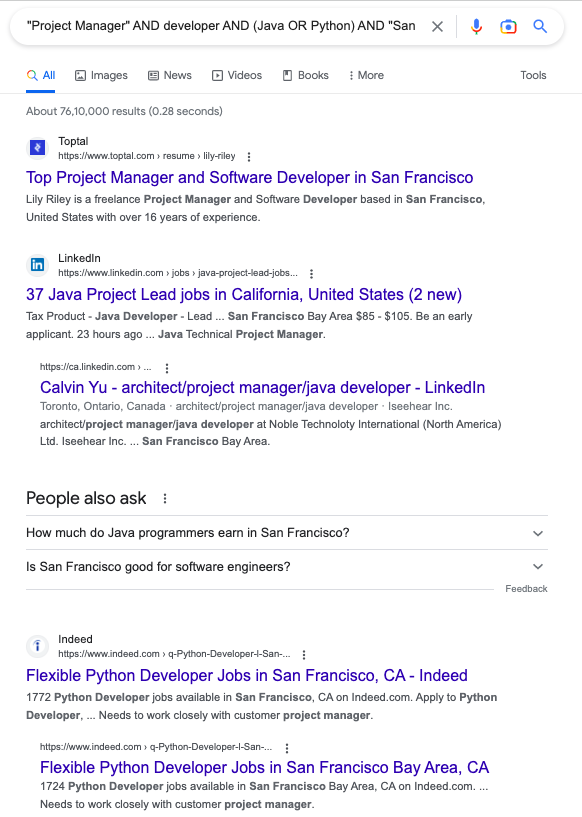Open Google Lens image search camera icon
This screenshot has width=582, height=817.
[508, 27]
